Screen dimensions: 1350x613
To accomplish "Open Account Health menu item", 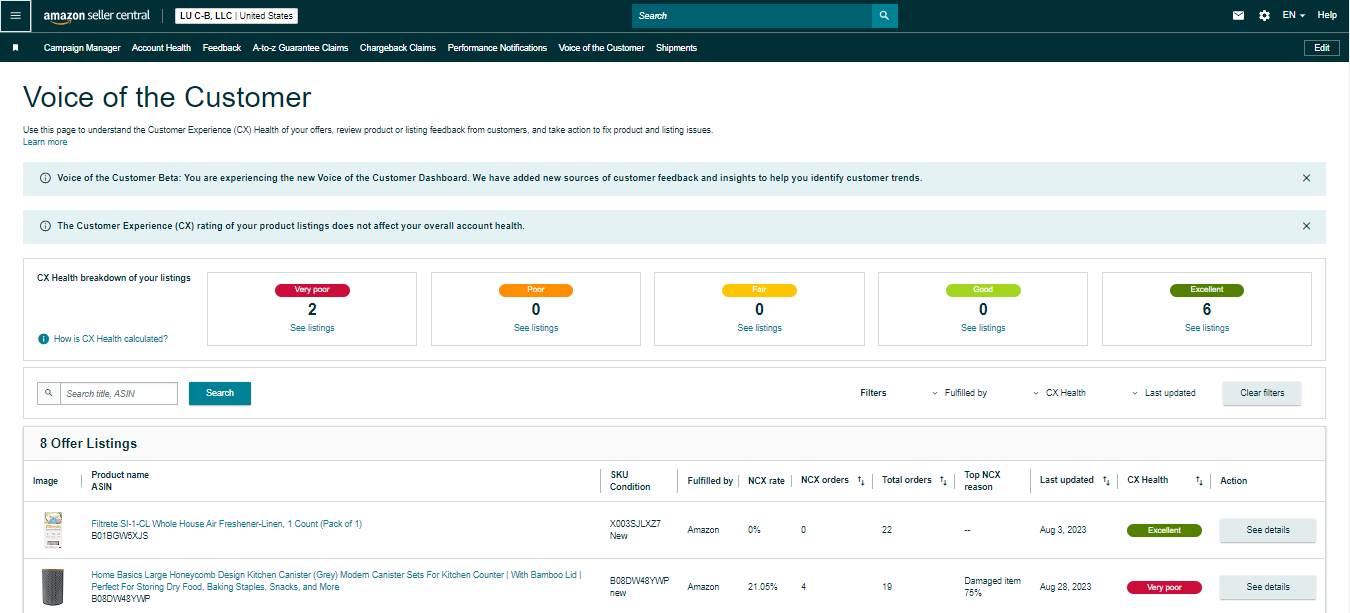I will point(161,48).
